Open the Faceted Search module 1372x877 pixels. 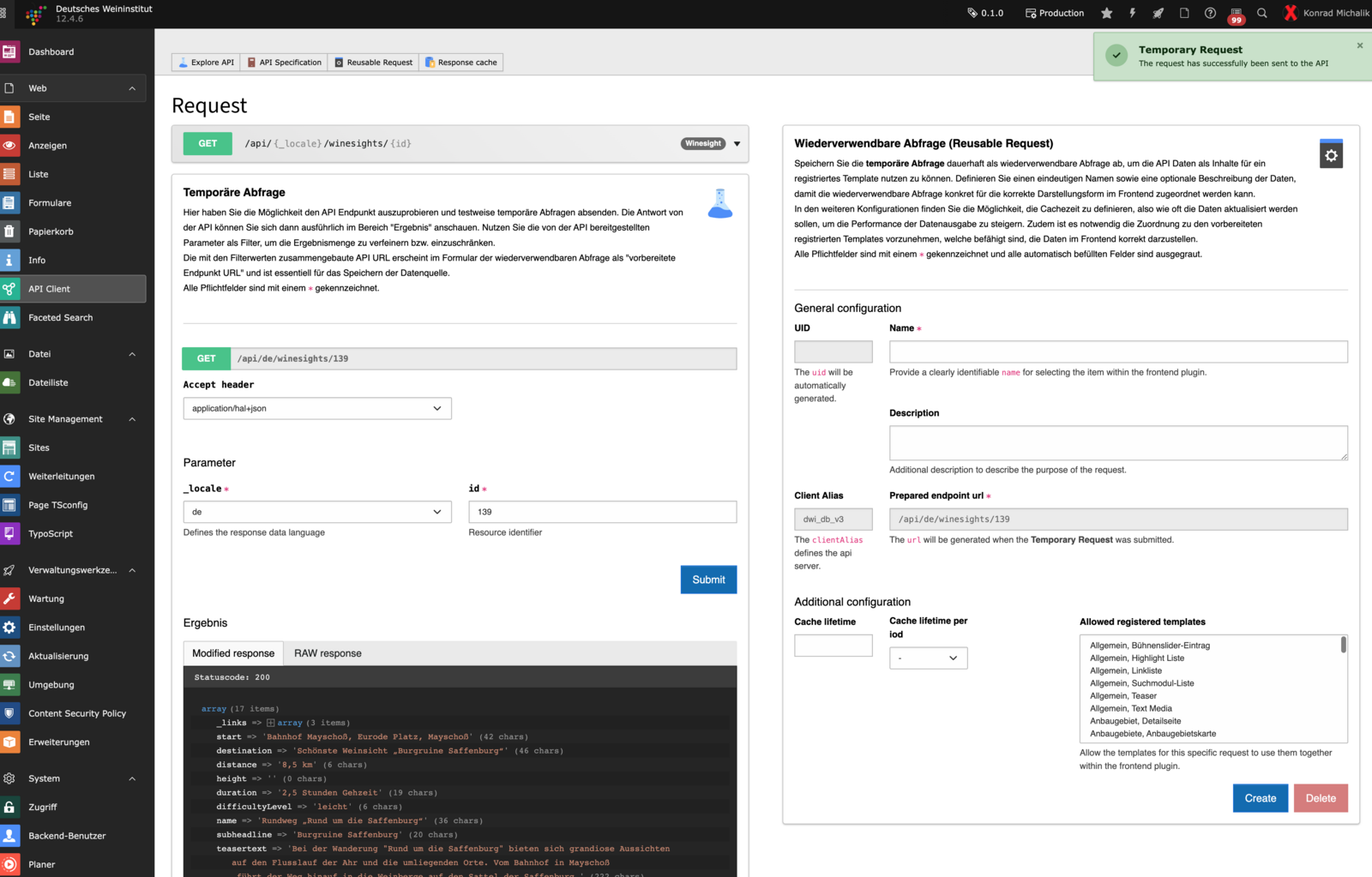tap(60, 318)
